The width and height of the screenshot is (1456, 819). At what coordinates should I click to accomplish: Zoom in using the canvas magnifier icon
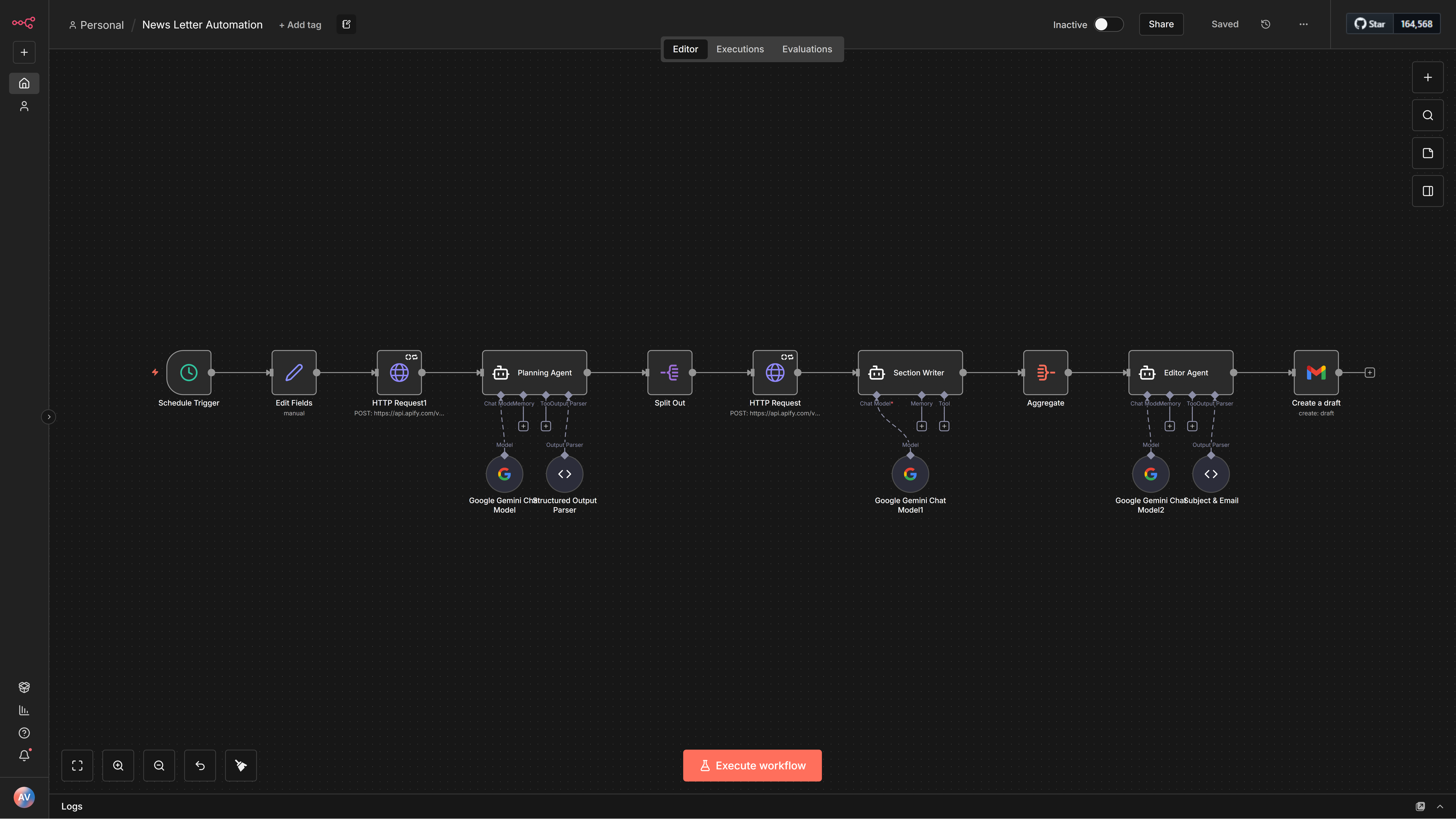118,765
